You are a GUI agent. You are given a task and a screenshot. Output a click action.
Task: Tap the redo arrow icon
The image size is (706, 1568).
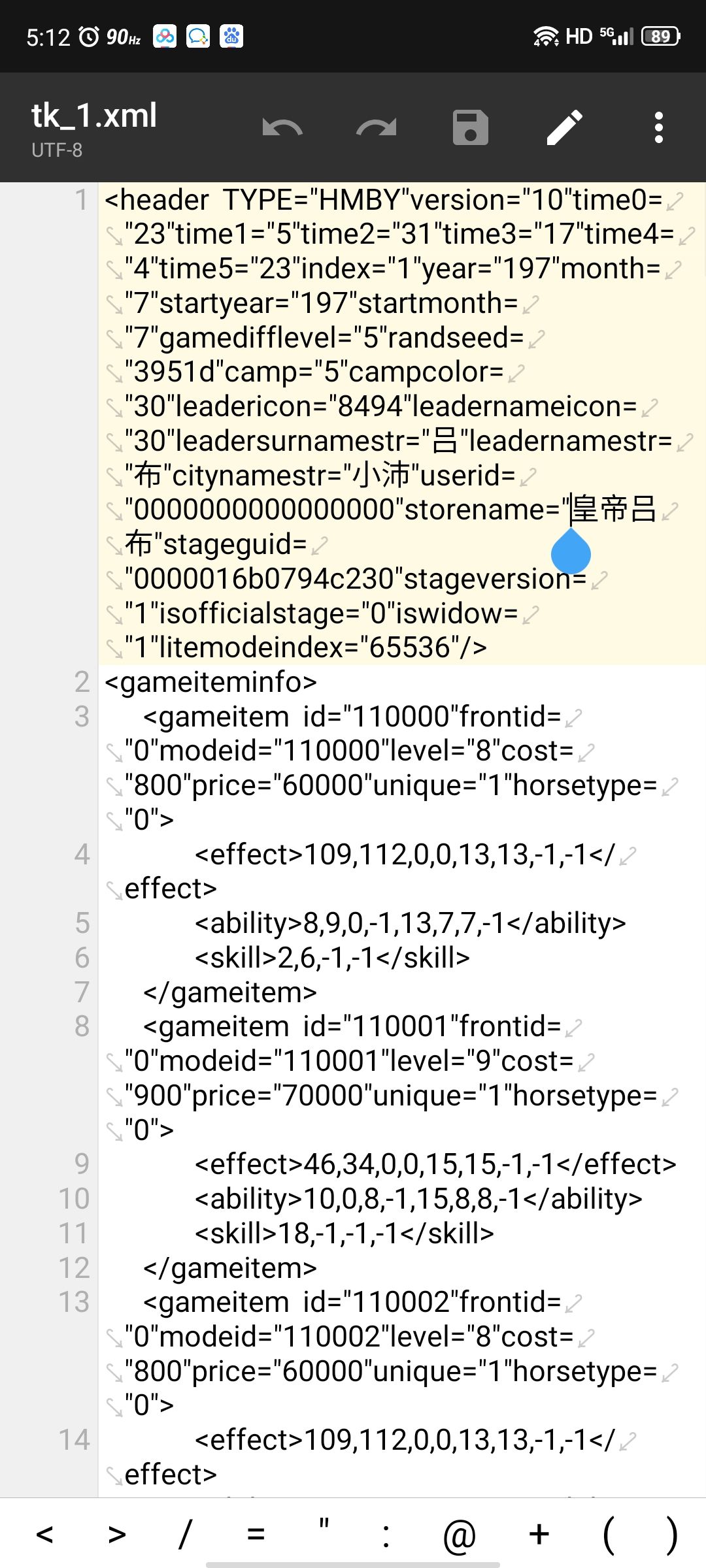pos(376,127)
